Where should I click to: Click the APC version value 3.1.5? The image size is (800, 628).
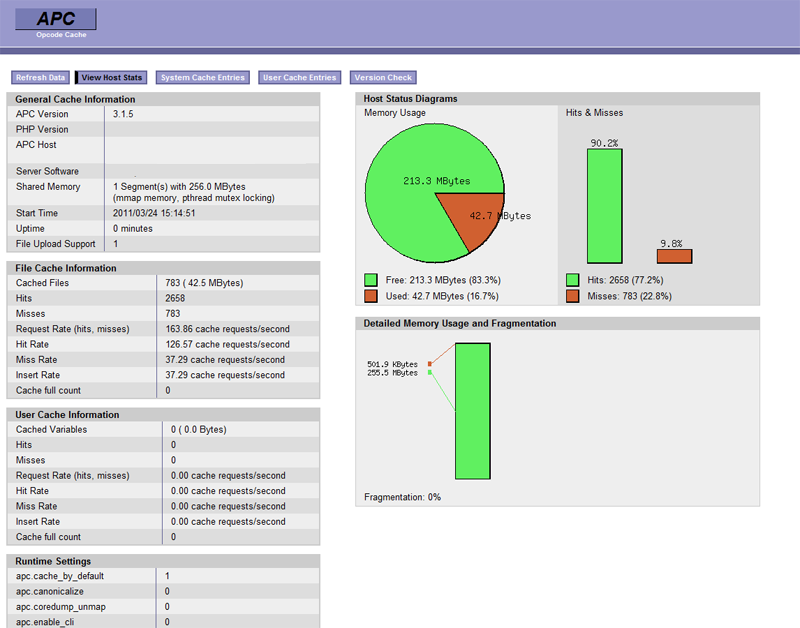pyautogui.click(x=123, y=114)
